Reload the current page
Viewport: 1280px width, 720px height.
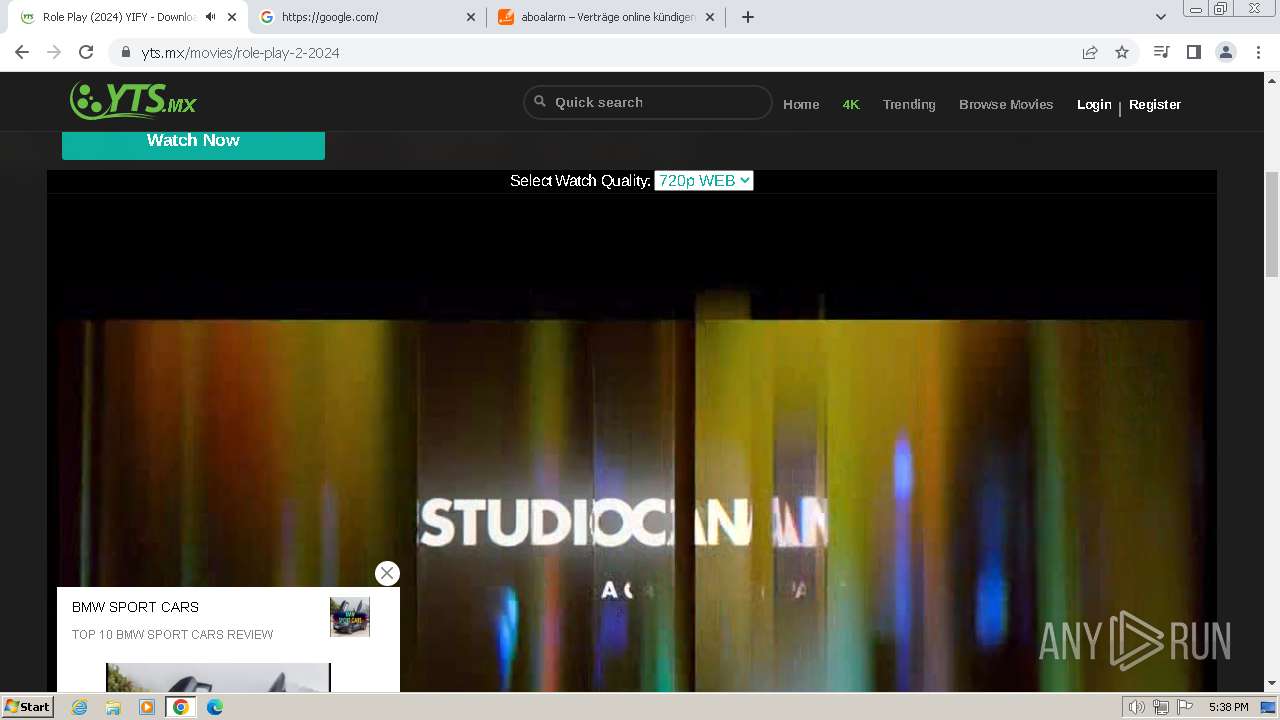tap(86, 52)
